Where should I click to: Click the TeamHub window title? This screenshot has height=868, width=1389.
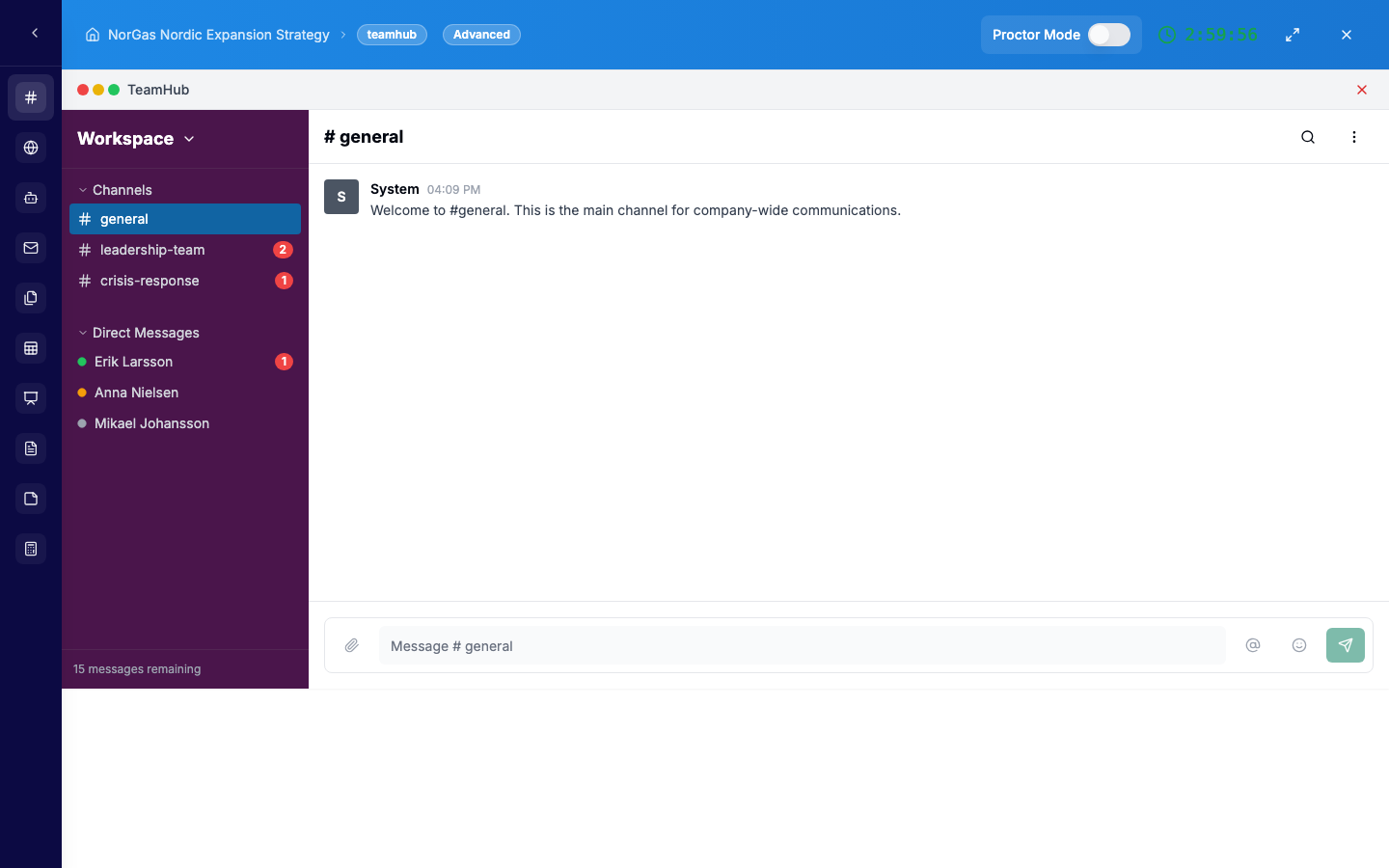pos(158,90)
